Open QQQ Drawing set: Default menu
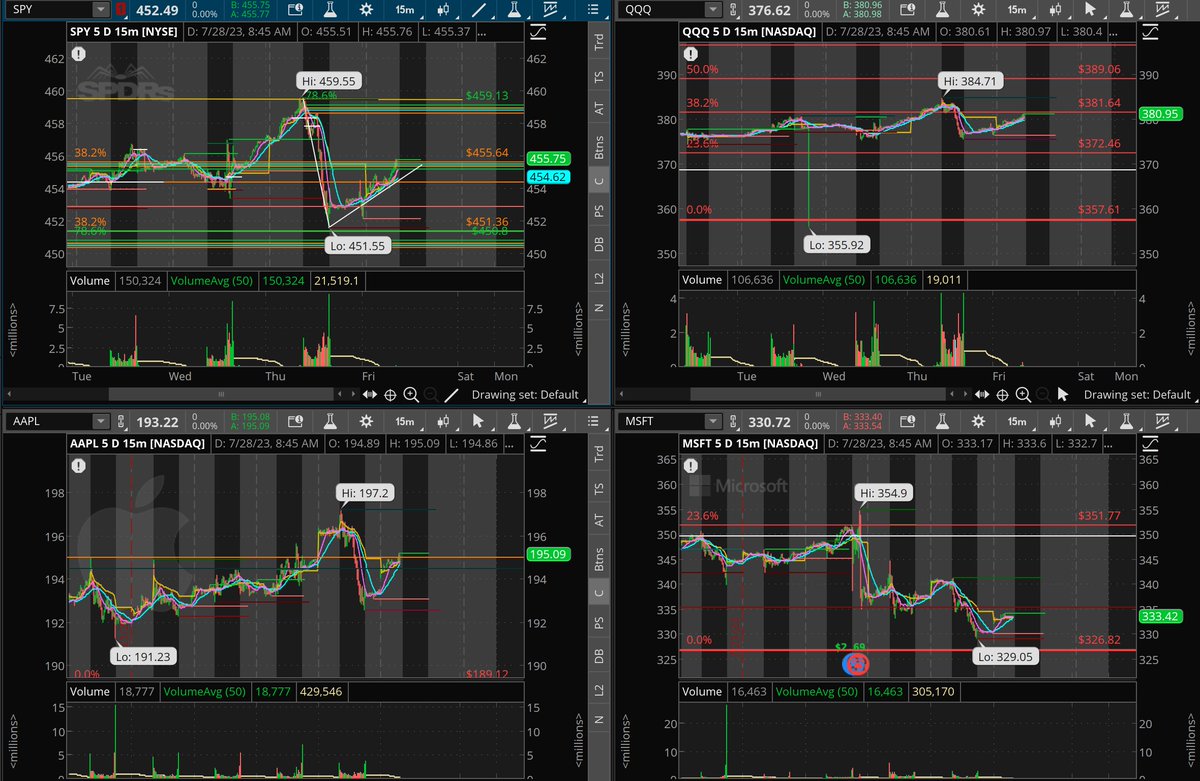 pyautogui.click(x=1136, y=394)
